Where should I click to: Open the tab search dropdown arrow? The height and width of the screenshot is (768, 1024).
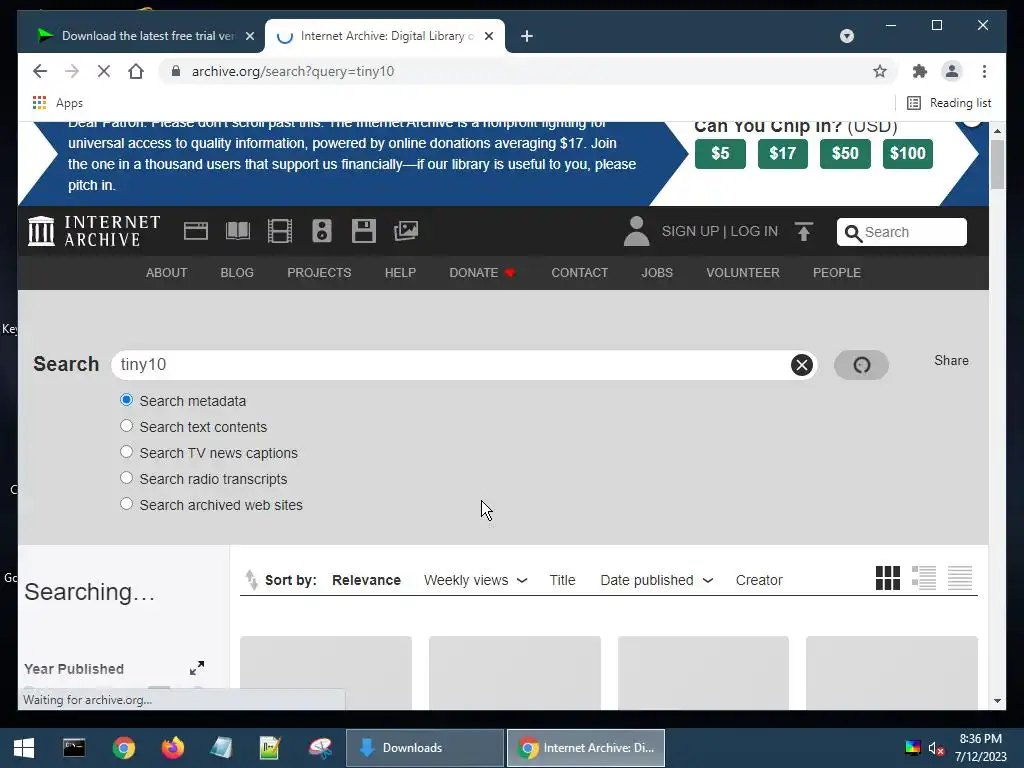847,36
